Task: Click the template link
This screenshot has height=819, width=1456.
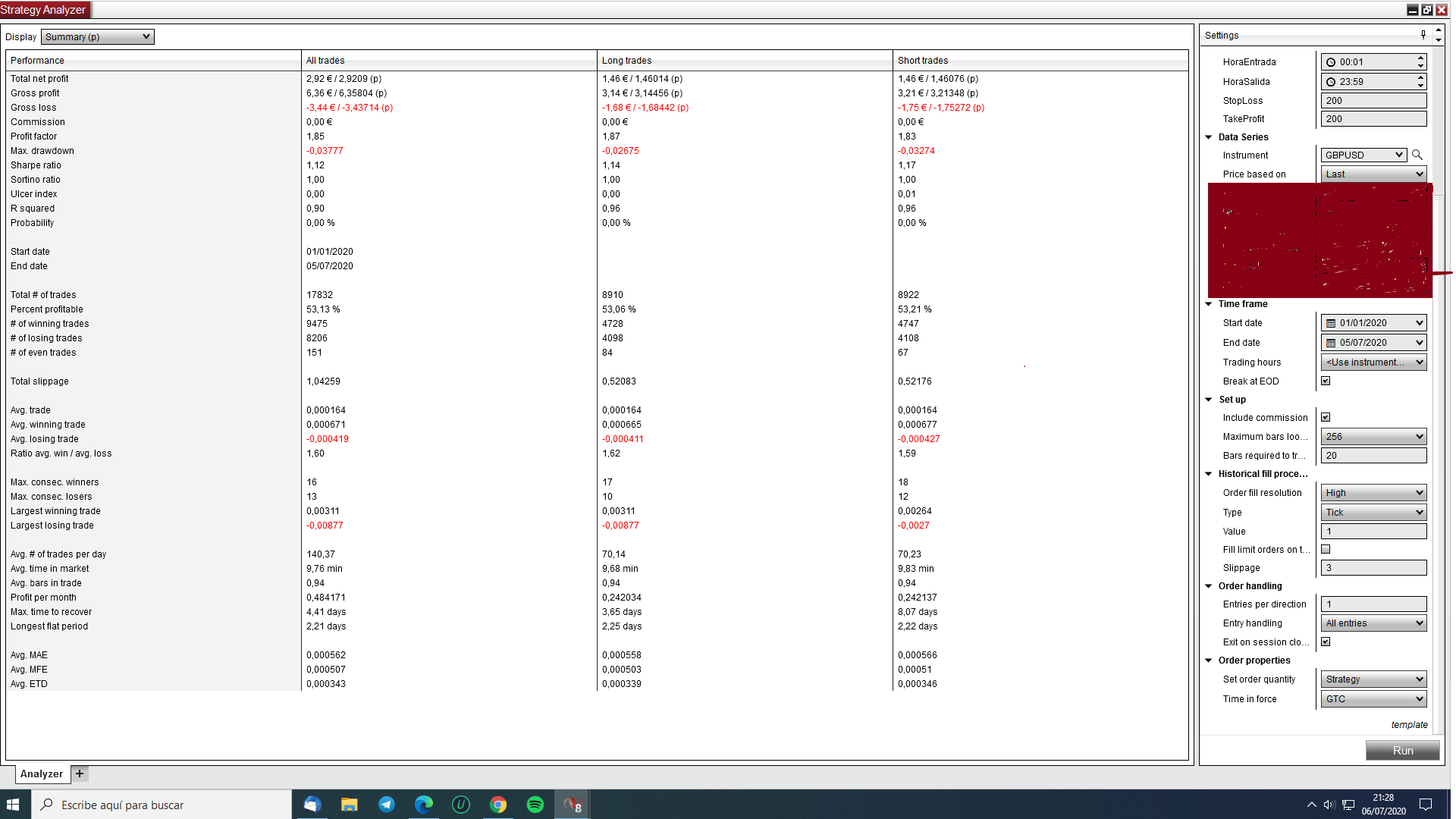Action: click(1409, 725)
